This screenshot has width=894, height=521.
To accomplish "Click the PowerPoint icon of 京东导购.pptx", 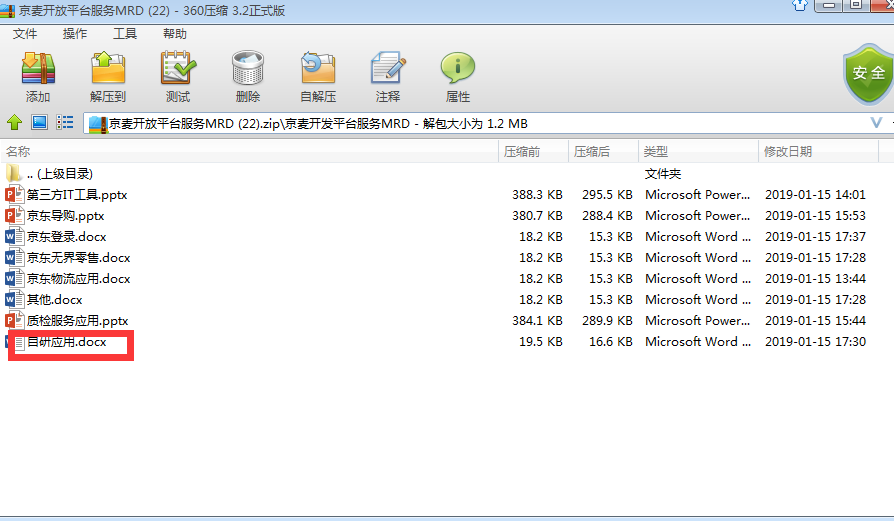I will pos(14,215).
